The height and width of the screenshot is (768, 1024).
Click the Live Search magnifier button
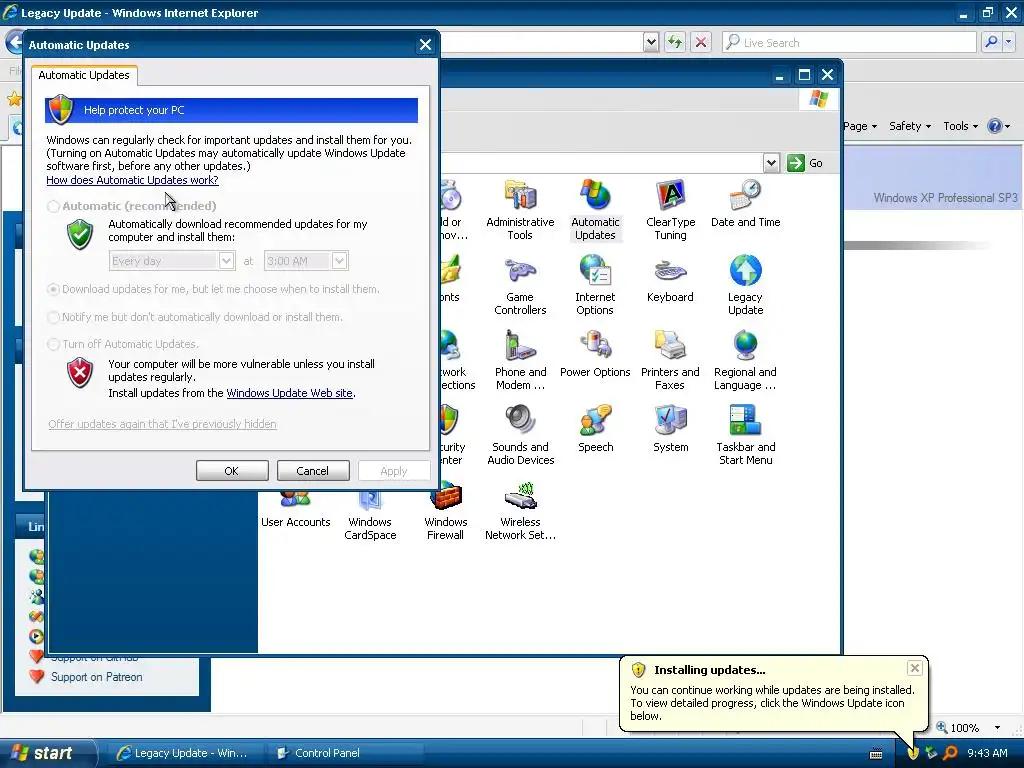[991, 42]
